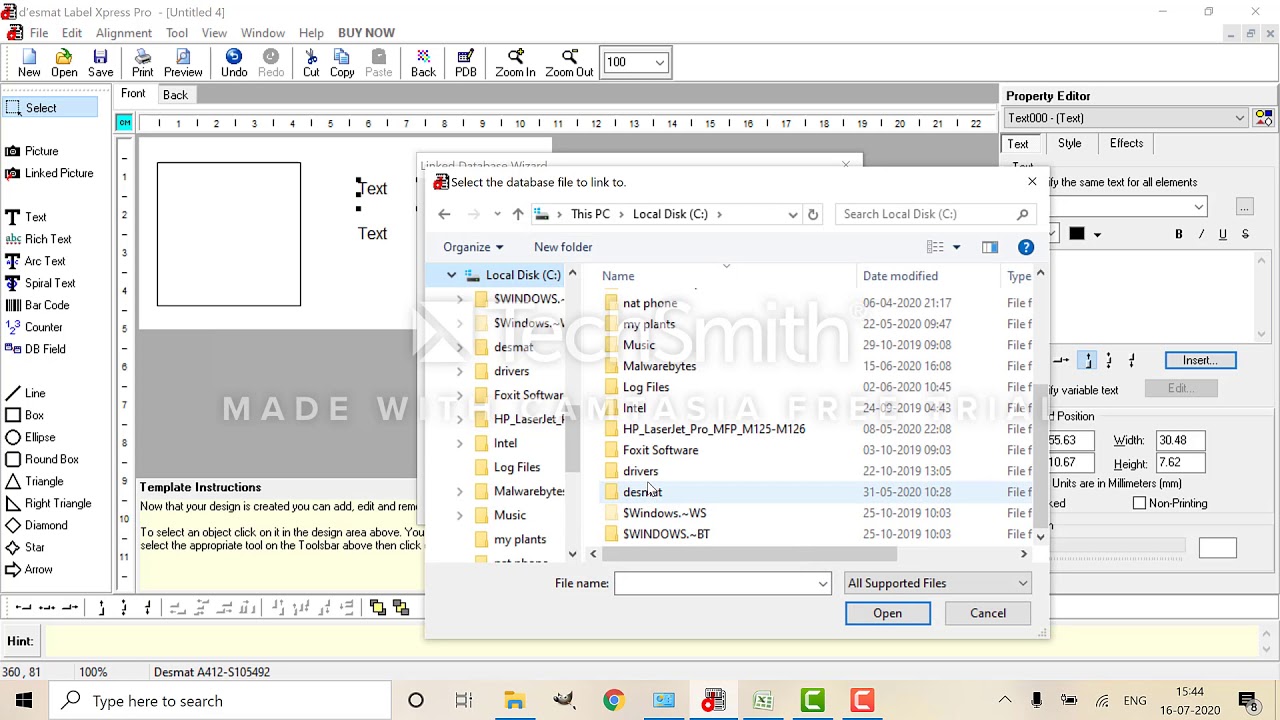Viewport: 1280px width, 720px height.
Task: Open the Organize dropdown menu
Action: (x=473, y=247)
